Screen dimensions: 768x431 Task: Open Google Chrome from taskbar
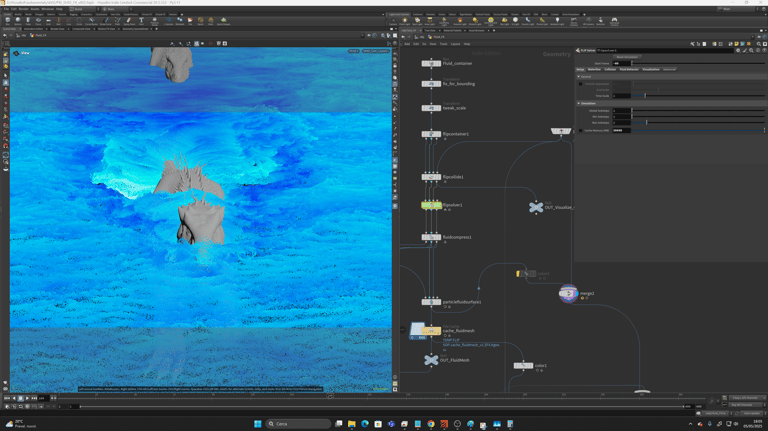tap(431, 424)
